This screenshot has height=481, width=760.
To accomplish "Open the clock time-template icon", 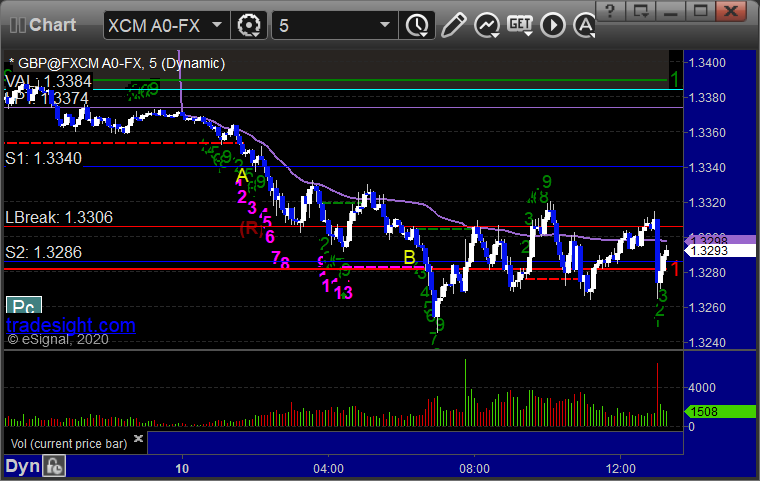I will pos(417,25).
